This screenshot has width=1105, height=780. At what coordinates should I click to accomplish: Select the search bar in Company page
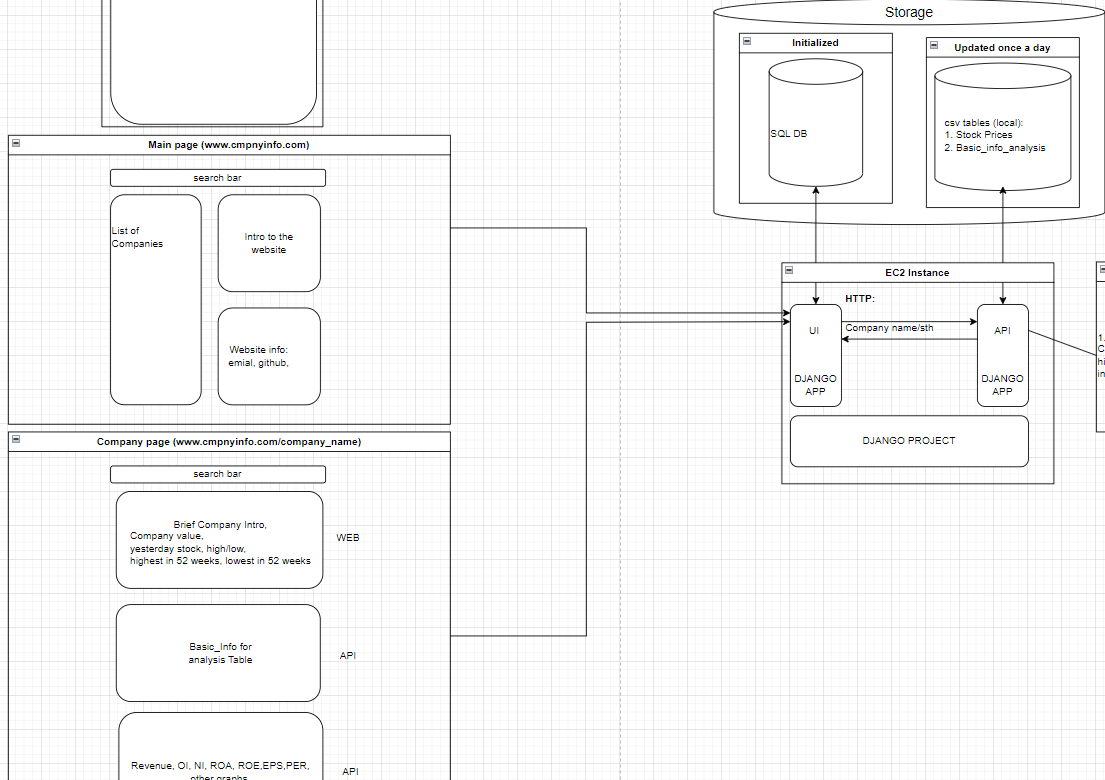point(218,474)
